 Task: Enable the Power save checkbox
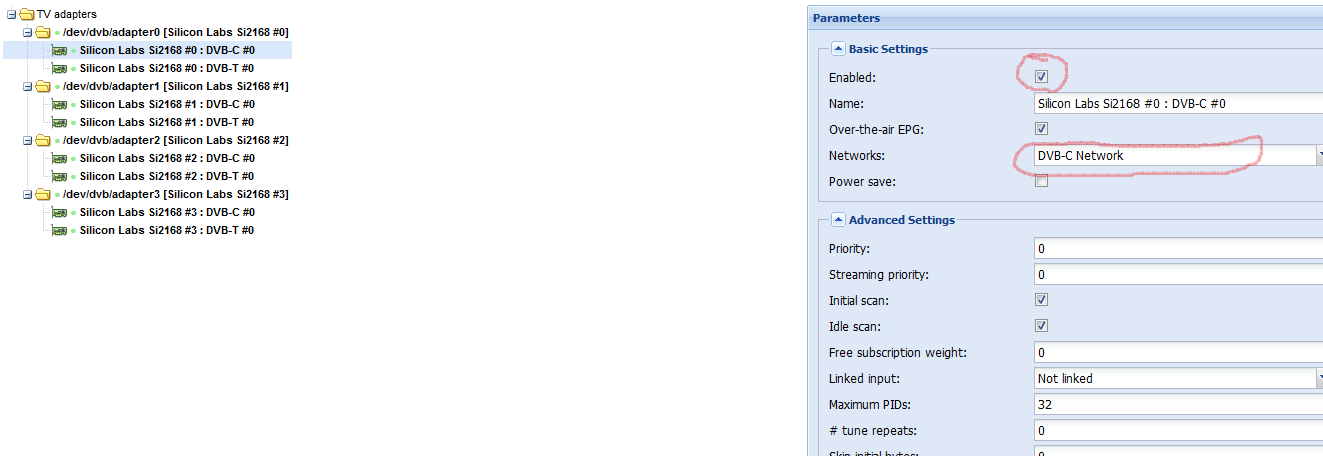(x=1041, y=181)
